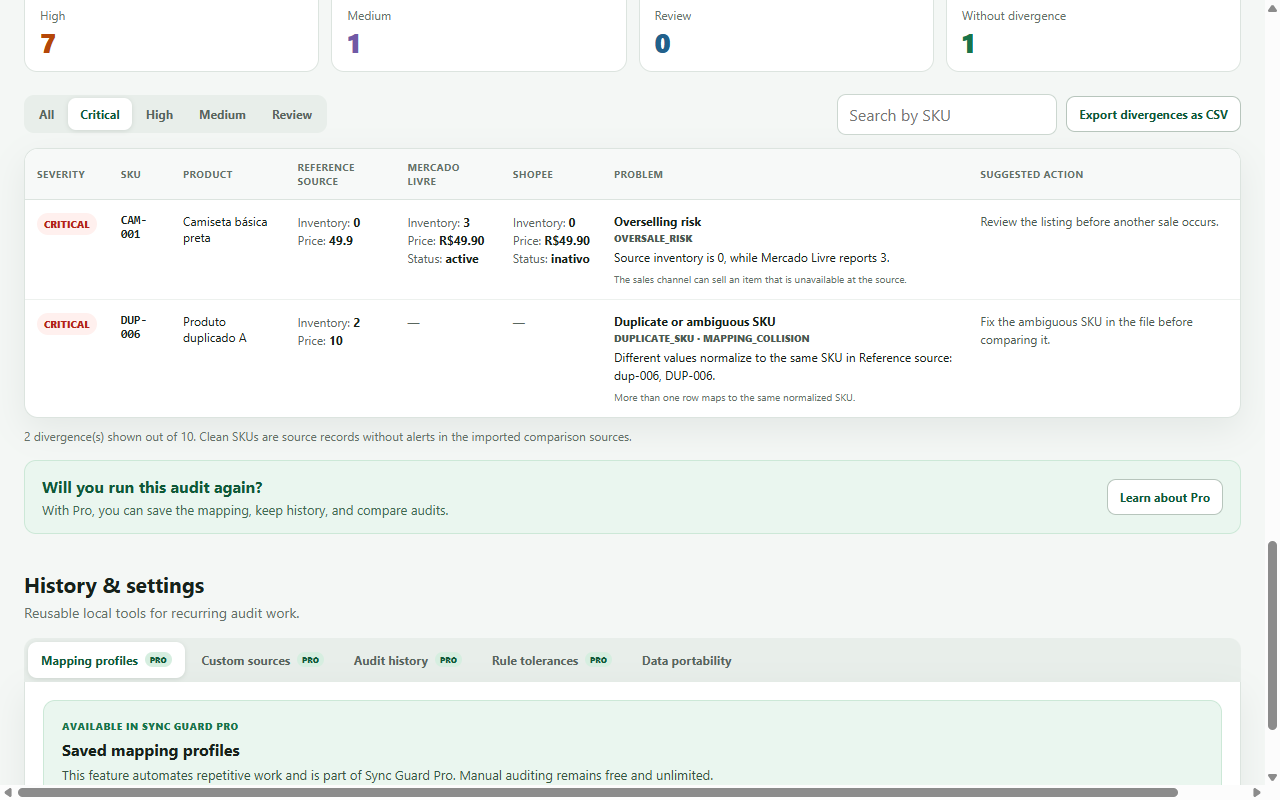
Task: Click the PRO badge on Custom sources
Action: [311, 660]
